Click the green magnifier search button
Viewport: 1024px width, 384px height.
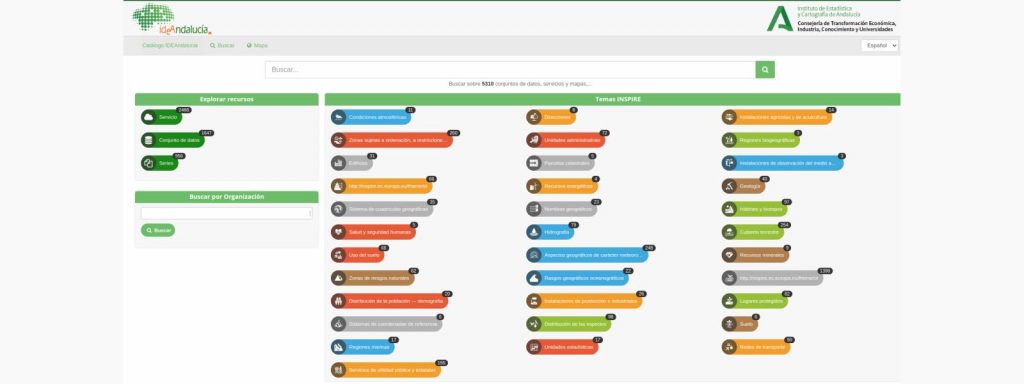pos(765,69)
